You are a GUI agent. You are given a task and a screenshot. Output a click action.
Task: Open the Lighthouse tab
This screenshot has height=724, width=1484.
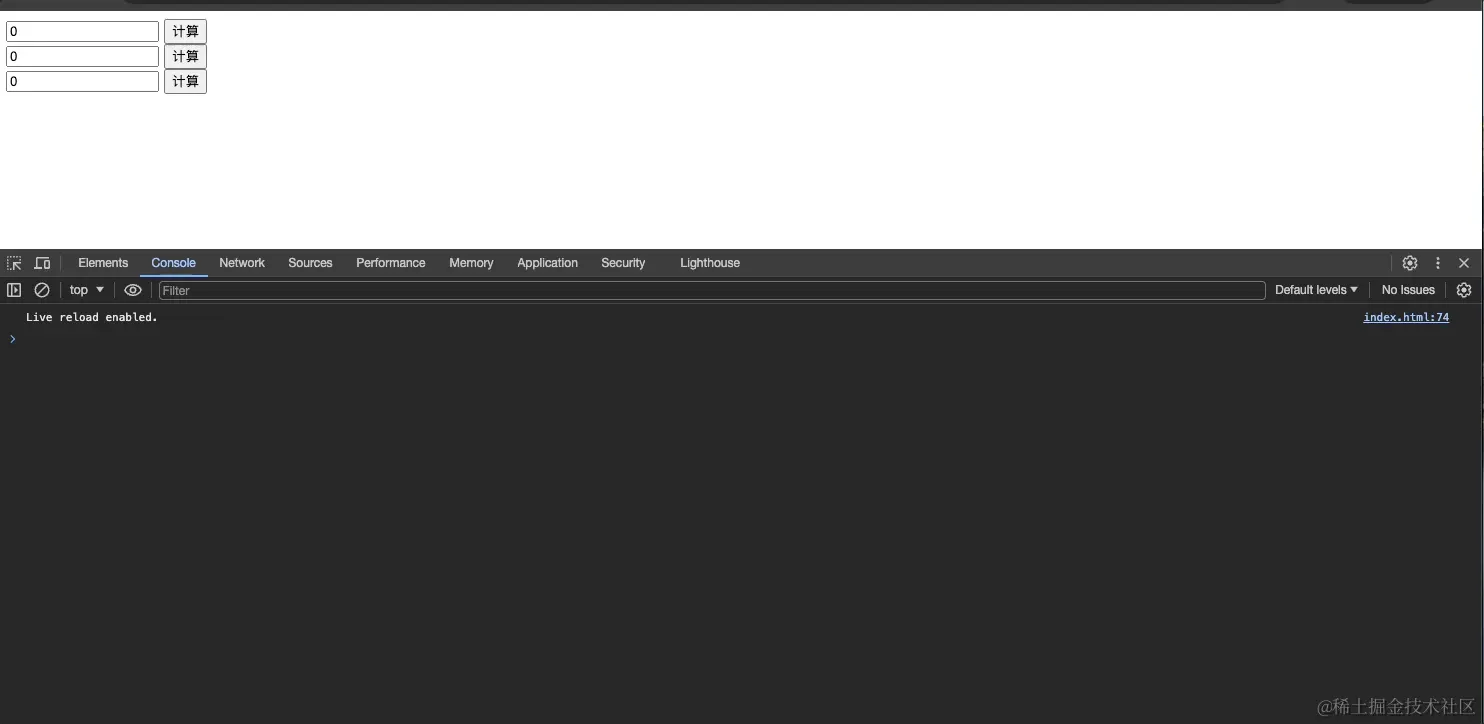tap(710, 263)
